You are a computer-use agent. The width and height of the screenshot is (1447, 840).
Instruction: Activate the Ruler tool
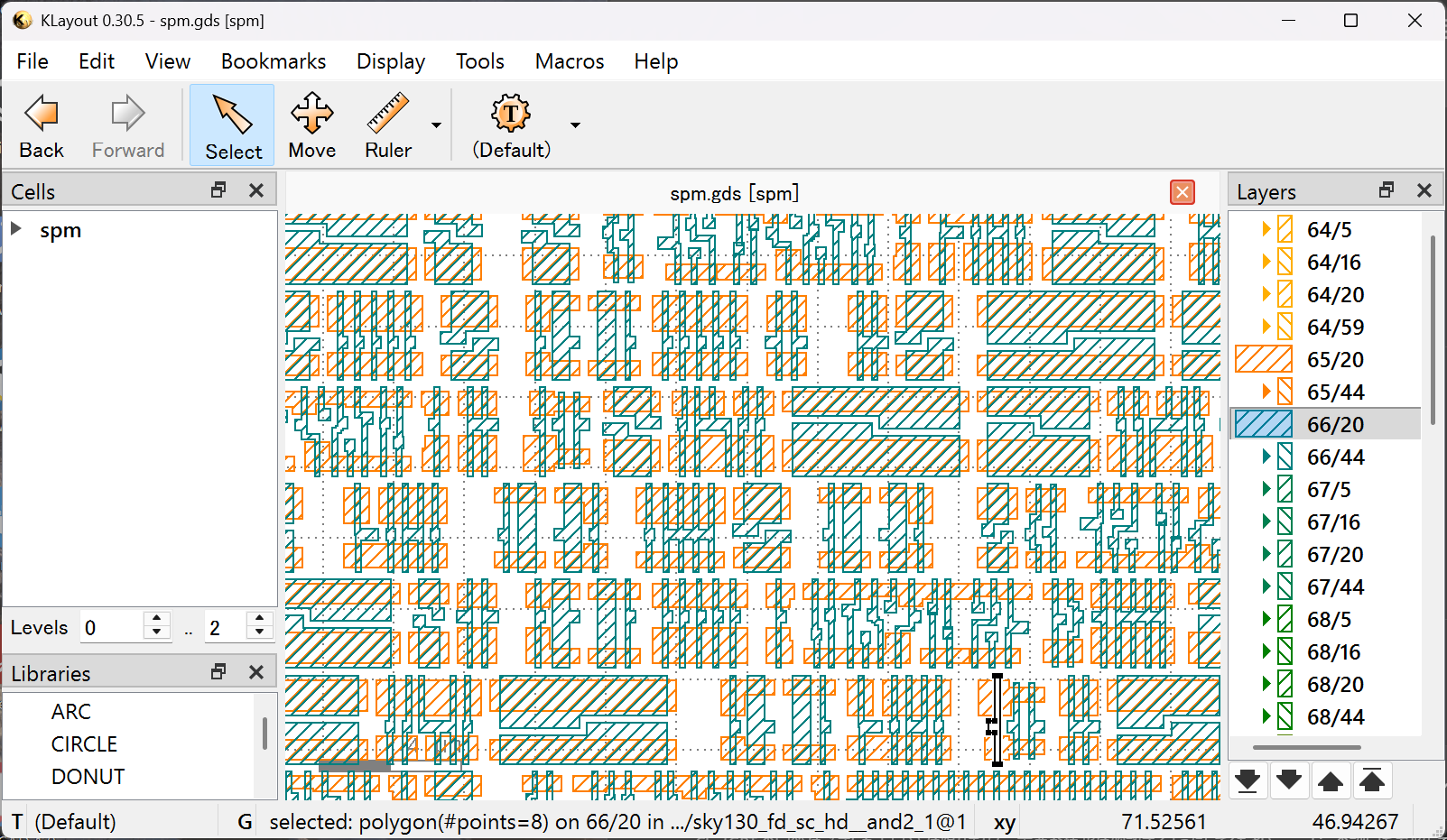(x=388, y=115)
